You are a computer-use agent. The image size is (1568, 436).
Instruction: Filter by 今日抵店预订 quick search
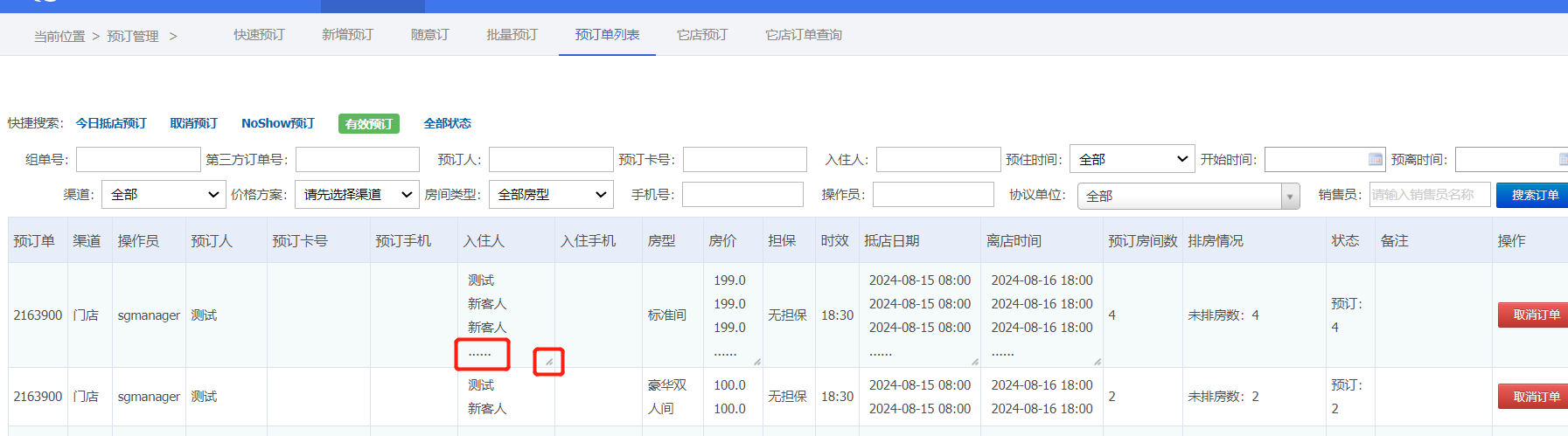[x=111, y=123]
